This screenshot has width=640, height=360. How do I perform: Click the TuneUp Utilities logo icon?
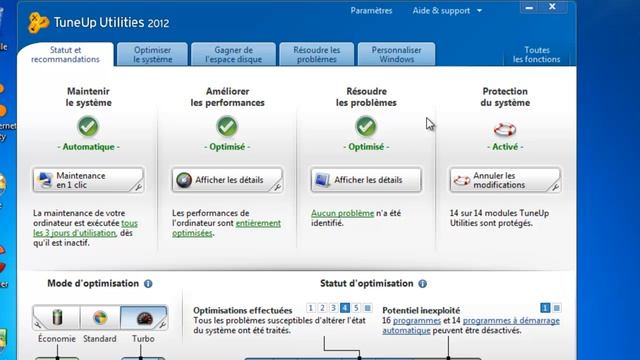(39, 22)
